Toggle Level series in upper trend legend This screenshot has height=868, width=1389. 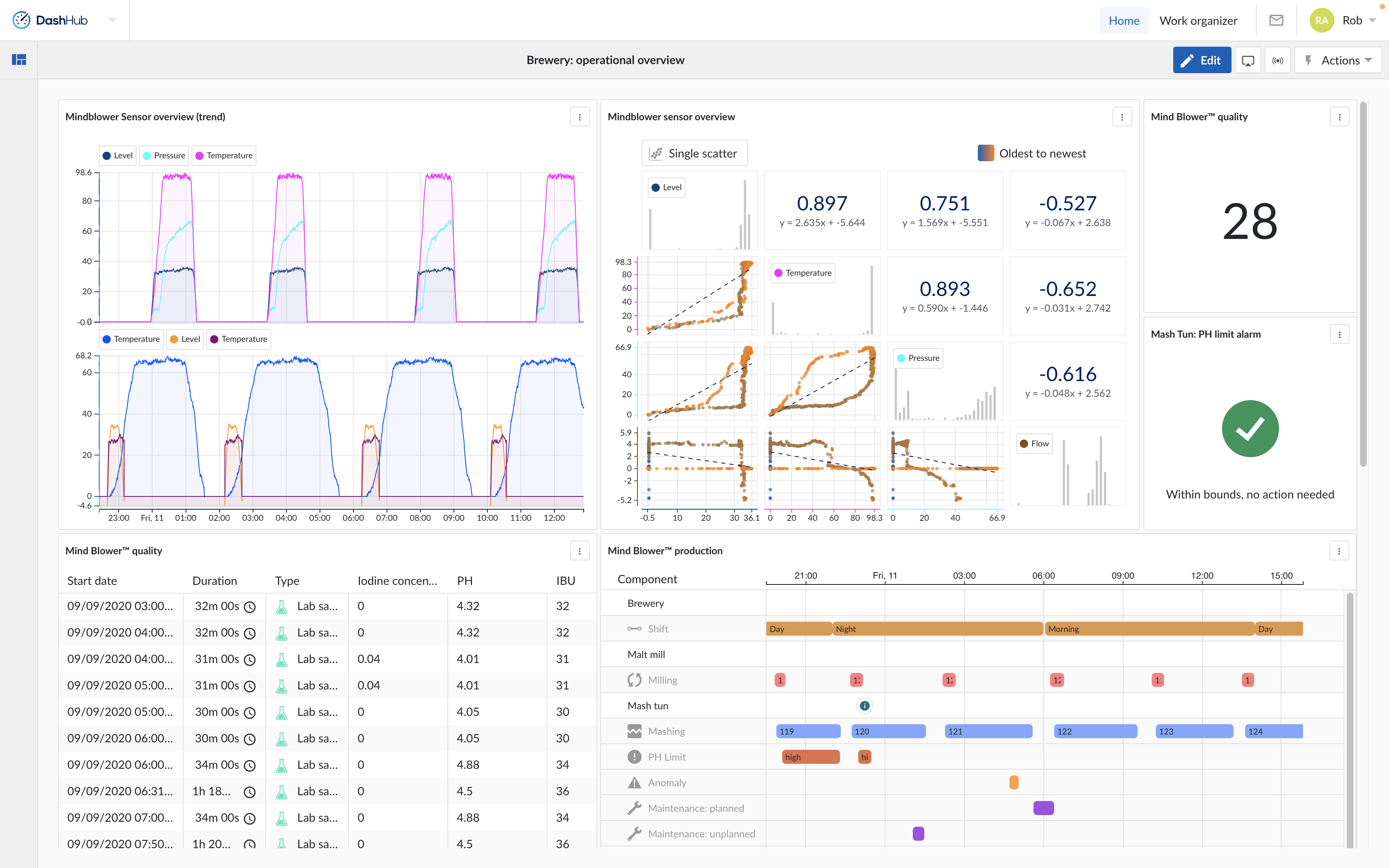118,155
